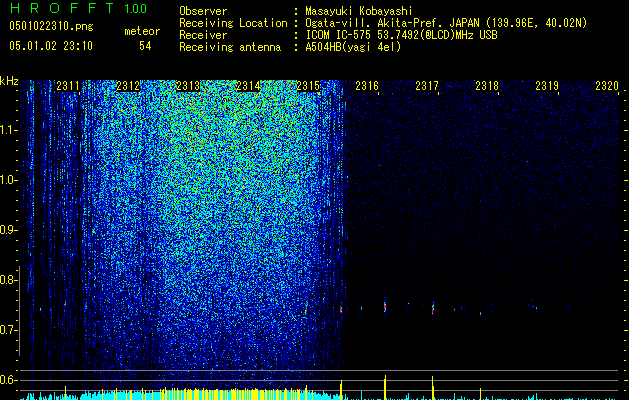Click the 2317 time marker
Screen dimensions: 629x400
click(427, 86)
